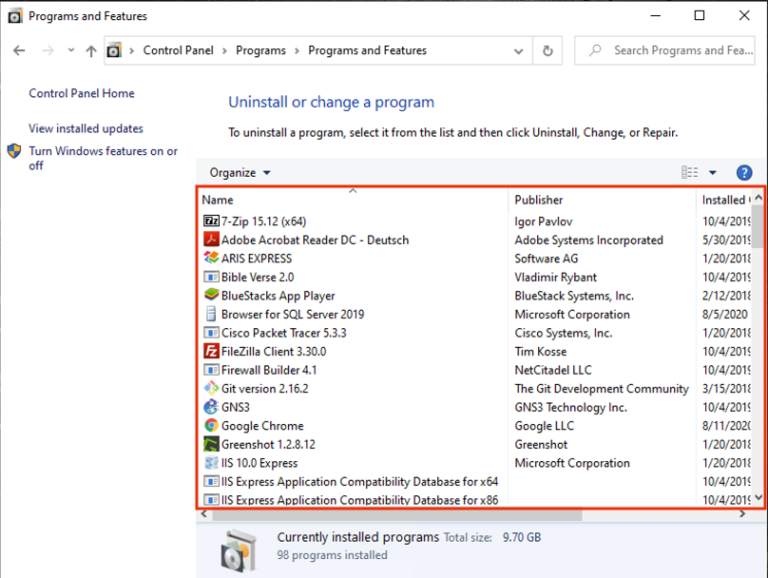This screenshot has width=768, height=578.
Task: Click Control Panel in the breadcrumb
Action: coord(178,50)
